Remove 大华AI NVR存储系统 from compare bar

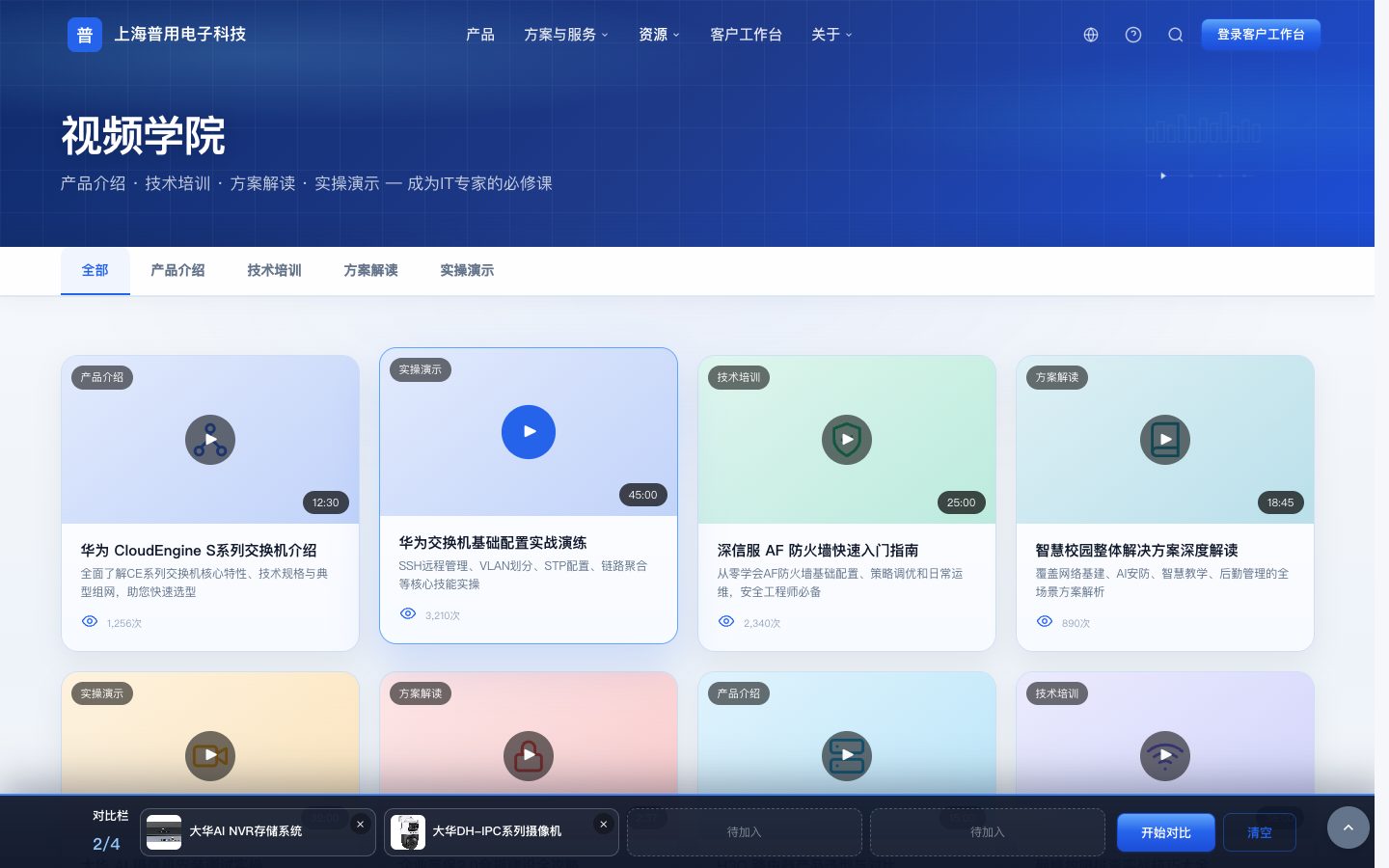360,825
